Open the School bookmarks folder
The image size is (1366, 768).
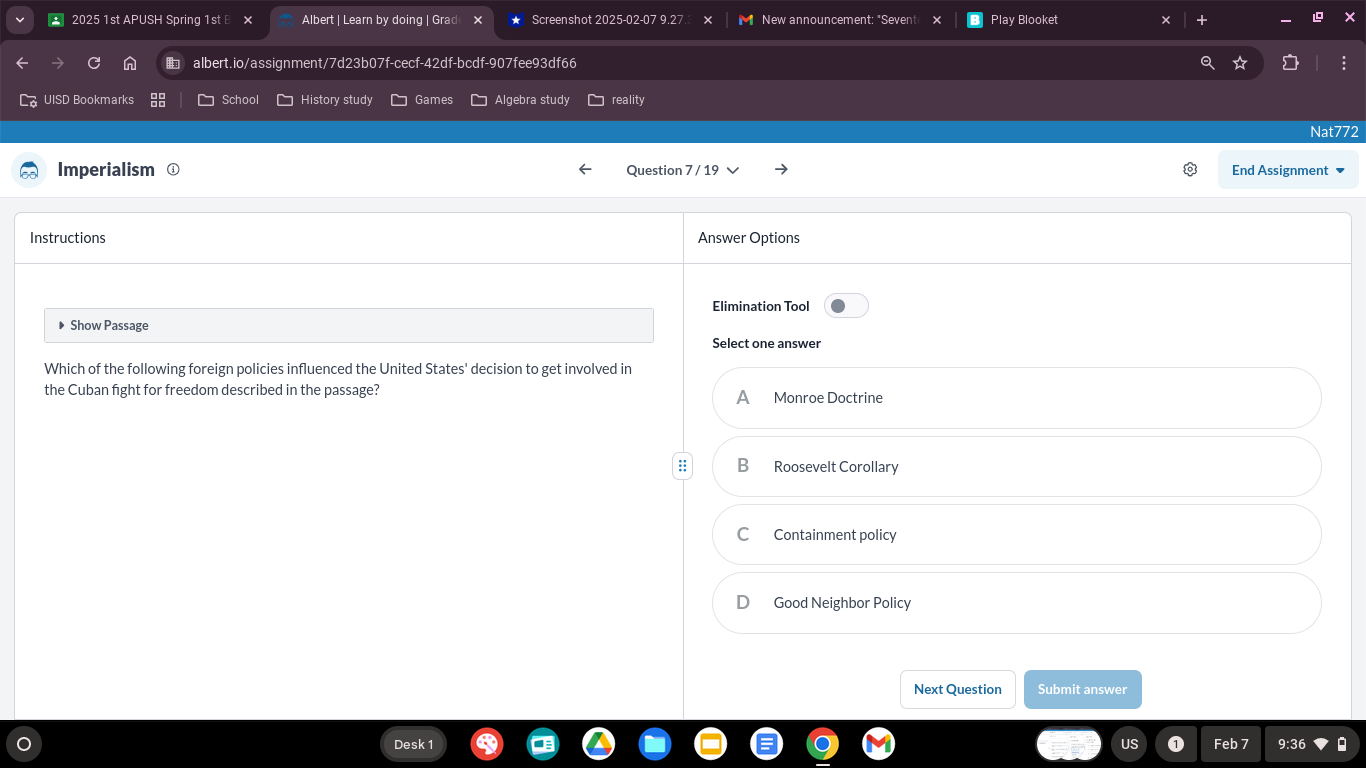pos(228,100)
